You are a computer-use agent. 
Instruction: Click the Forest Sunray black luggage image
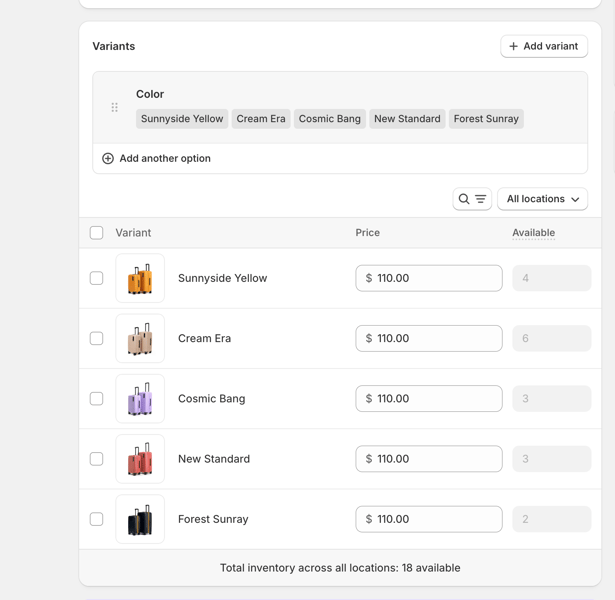[140, 519]
